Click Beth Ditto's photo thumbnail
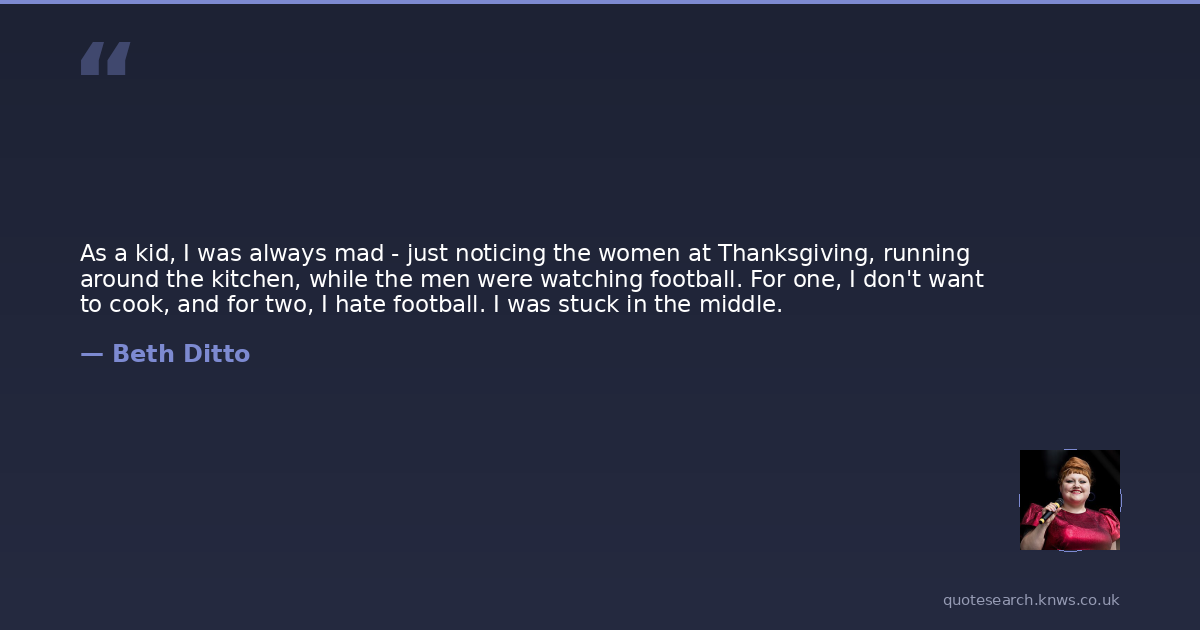Viewport: 1200px width, 630px height. pyautogui.click(x=1069, y=500)
